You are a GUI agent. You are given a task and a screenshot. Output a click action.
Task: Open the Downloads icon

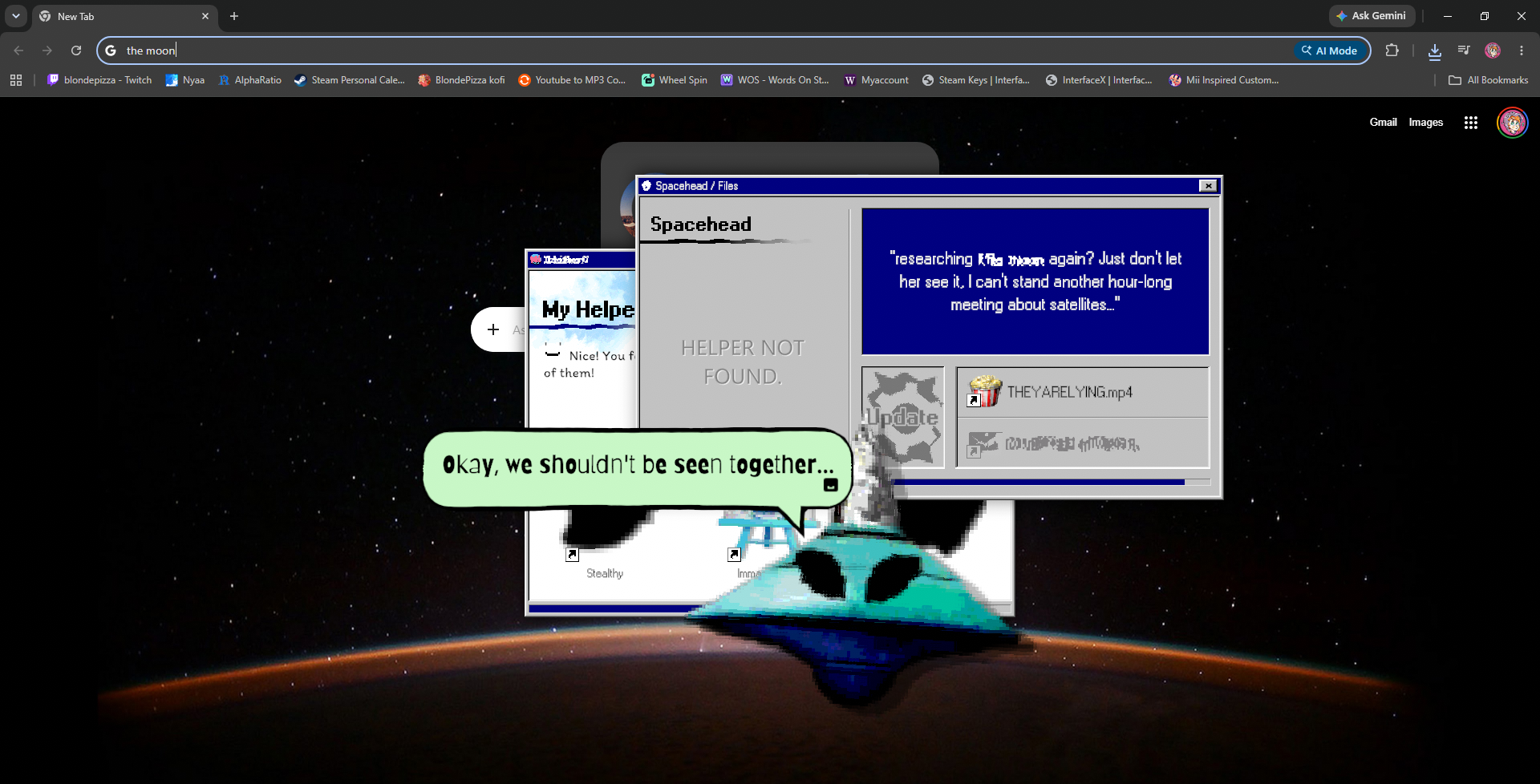tap(1435, 51)
